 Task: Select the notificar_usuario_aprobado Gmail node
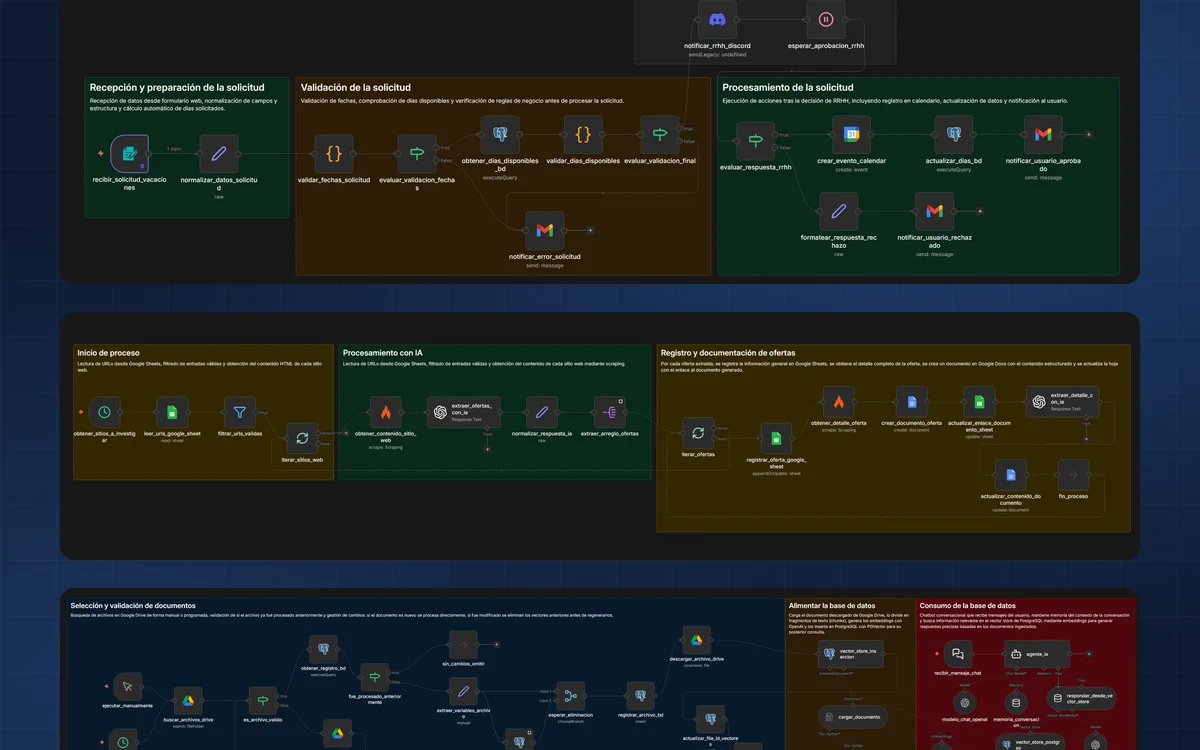pyautogui.click(x=1043, y=134)
